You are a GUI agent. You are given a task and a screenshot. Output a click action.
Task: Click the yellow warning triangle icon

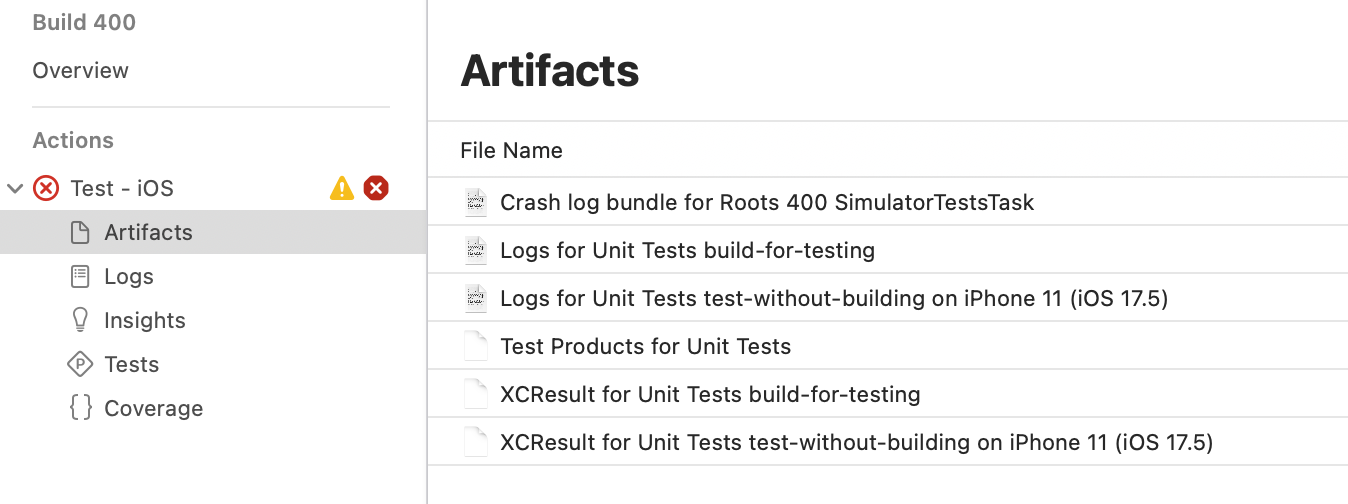click(342, 188)
